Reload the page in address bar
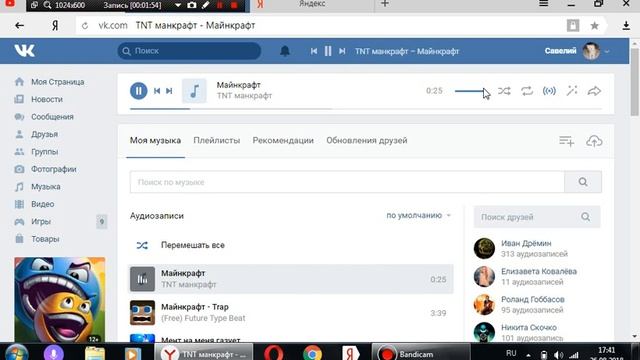 (x=85, y=26)
